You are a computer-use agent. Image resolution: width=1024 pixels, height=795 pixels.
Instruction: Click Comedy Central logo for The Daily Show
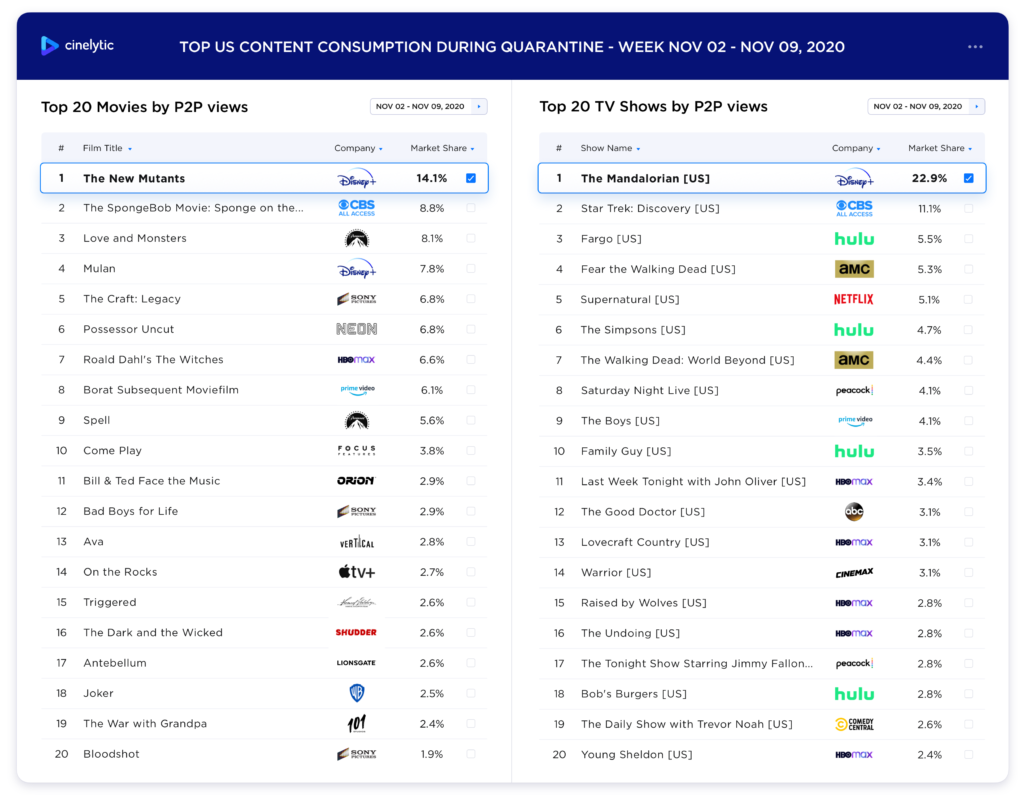(854, 724)
